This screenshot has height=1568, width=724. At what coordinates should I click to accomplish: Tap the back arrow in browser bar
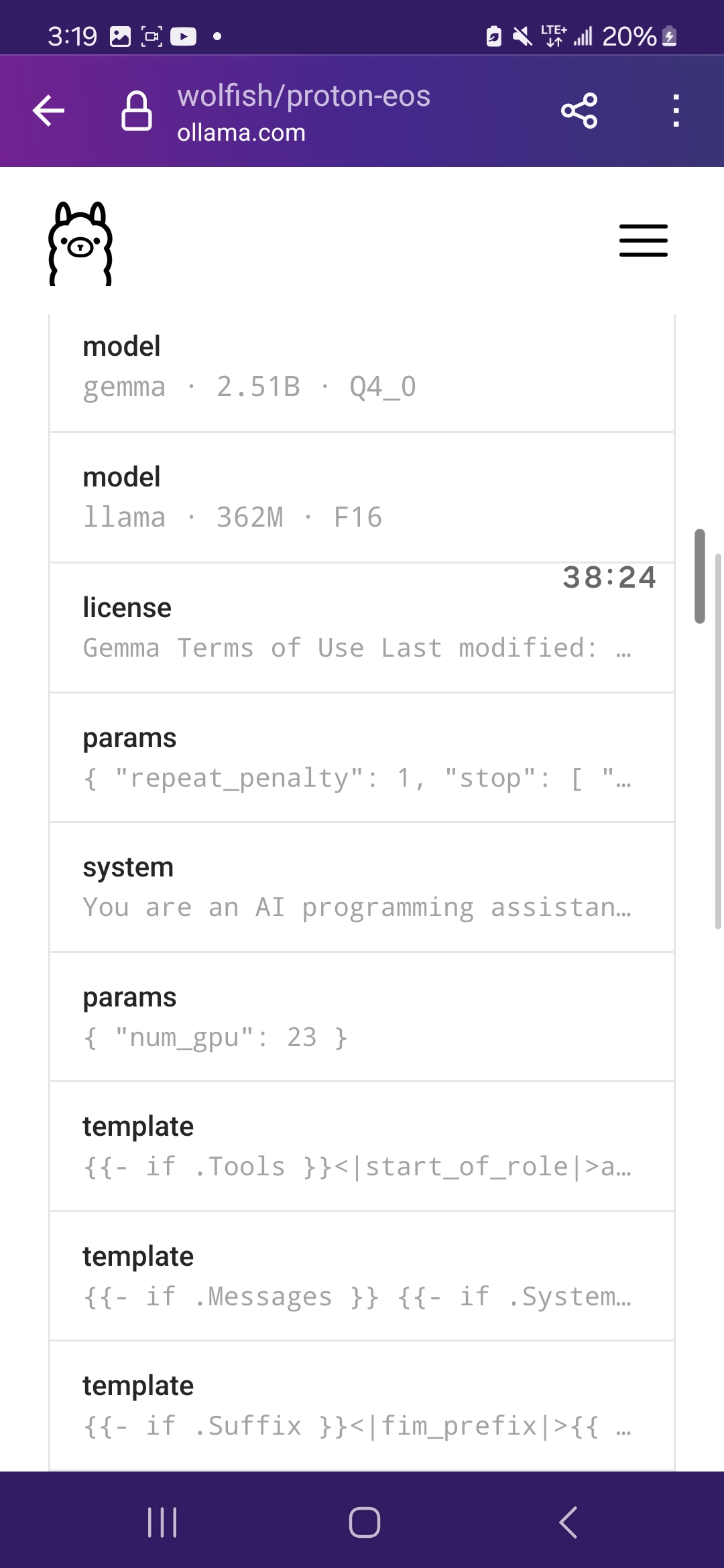coord(49,111)
